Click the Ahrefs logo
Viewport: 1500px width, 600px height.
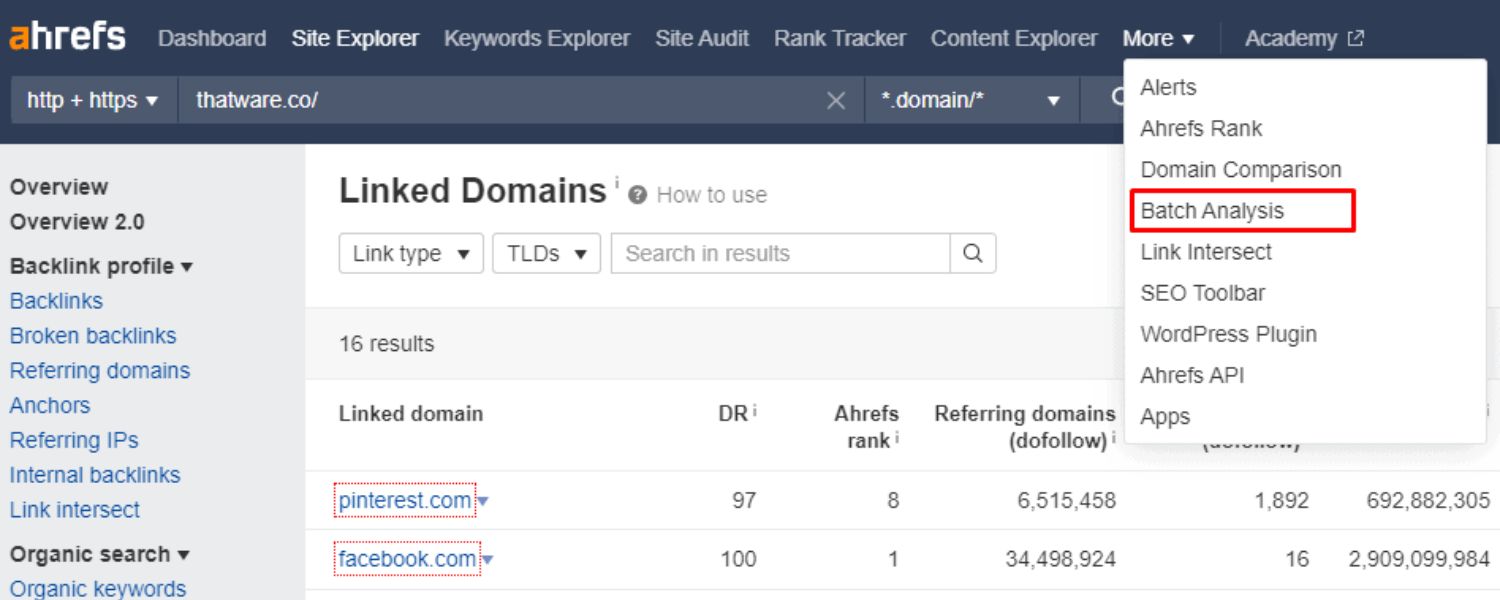(x=68, y=36)
